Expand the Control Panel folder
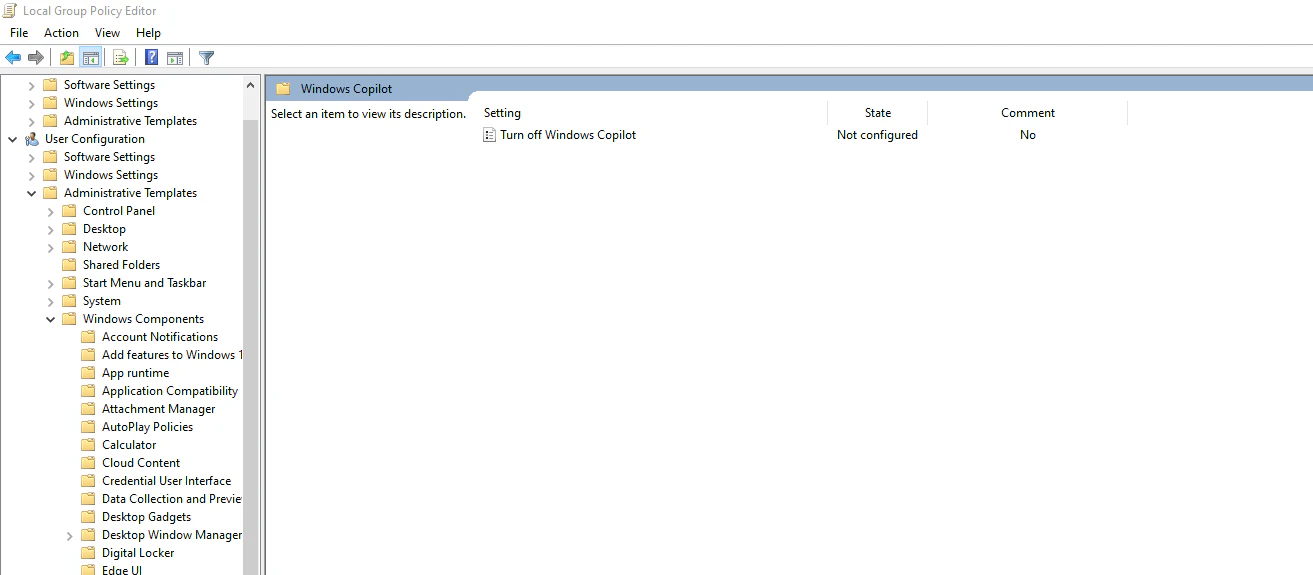 (x=50, y=211)
